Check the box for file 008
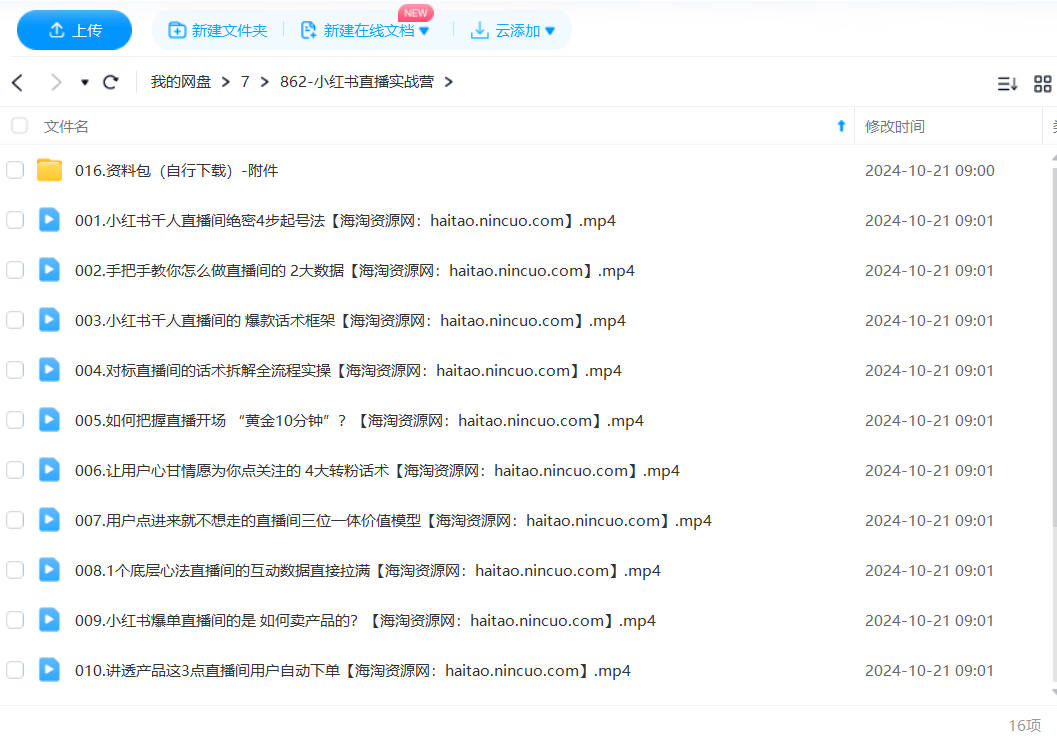Viewport: 1057px width, 738px height. pos(15,570)
